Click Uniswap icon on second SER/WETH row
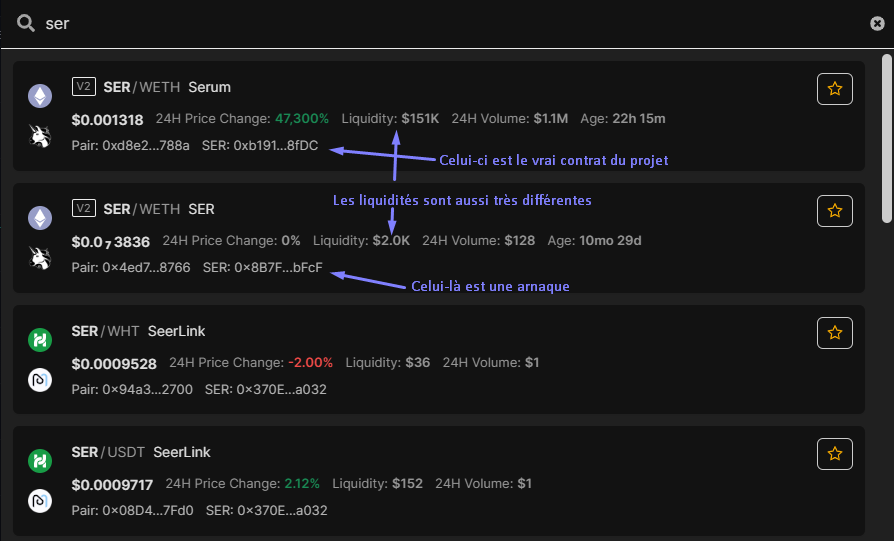This screenshot has height=541, width=894. (40, 258)
